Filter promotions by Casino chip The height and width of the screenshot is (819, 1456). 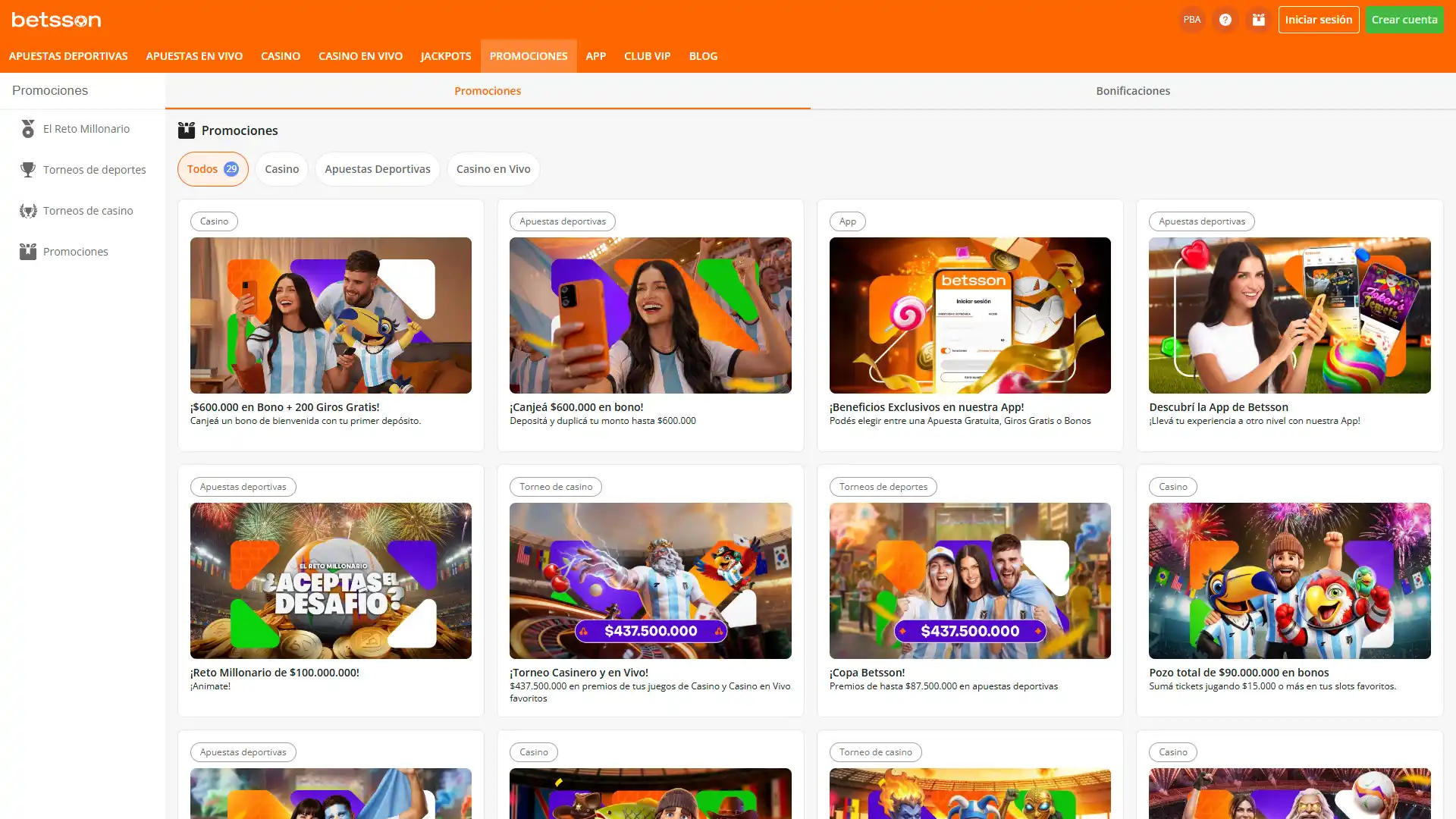(281, 169)
